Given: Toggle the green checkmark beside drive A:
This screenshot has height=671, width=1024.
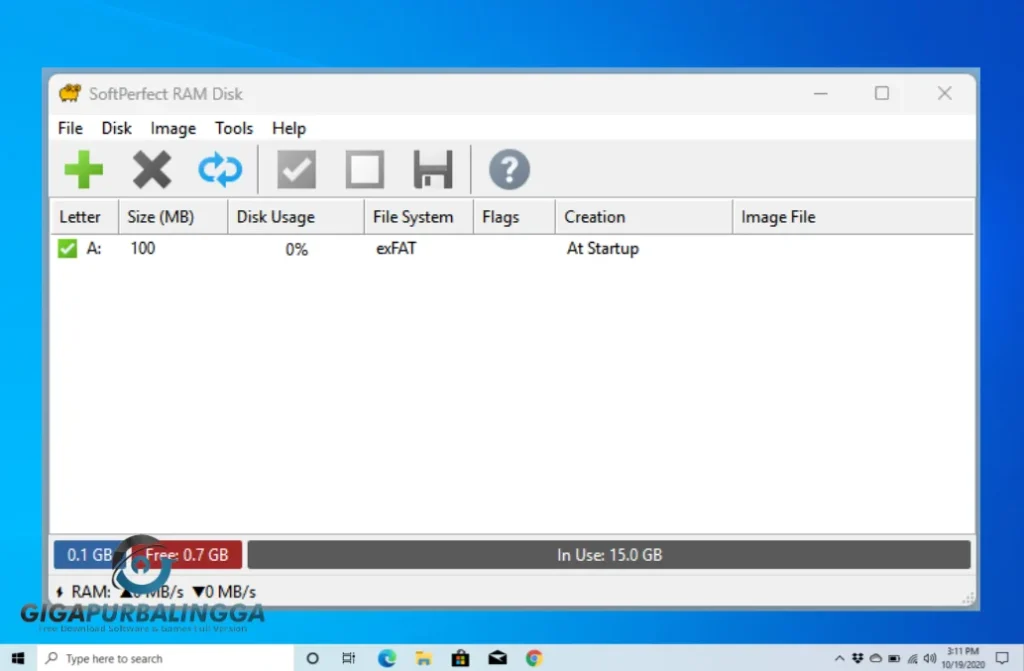Looking at the screenshot, I should pos(67,249).
